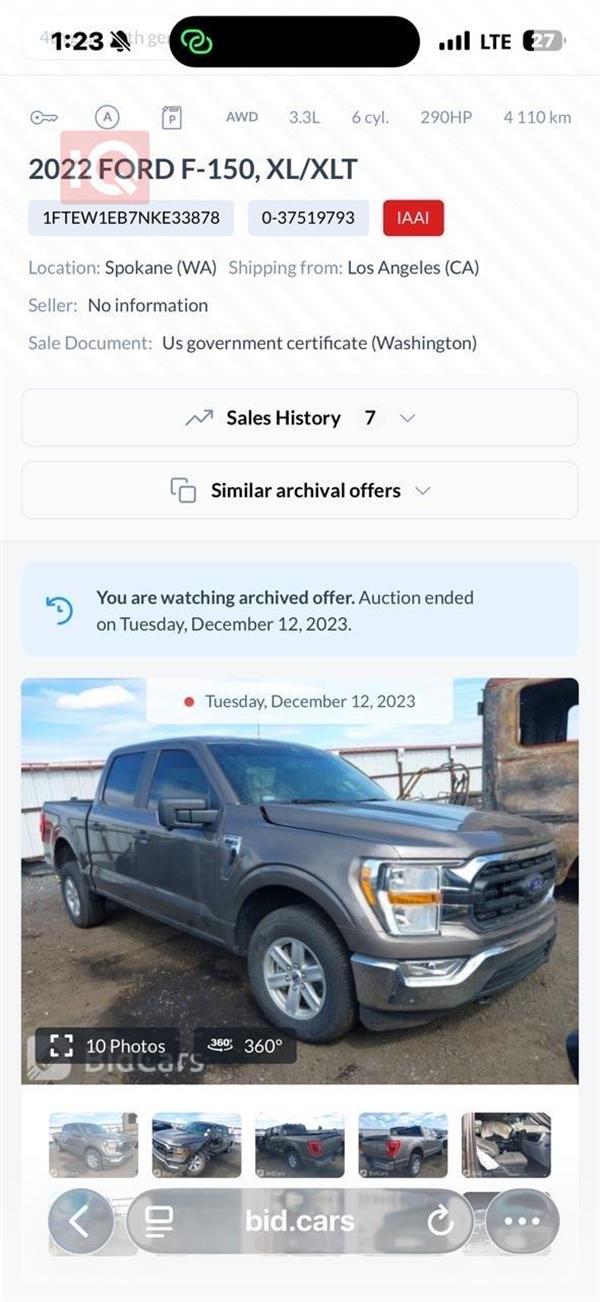Reload the page with refresh icon

click(x=440, y=1220)
